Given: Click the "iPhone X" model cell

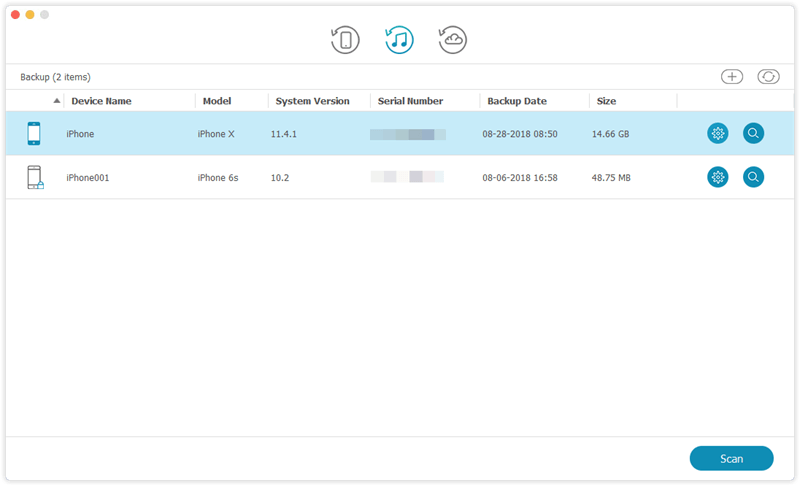Looking at the screenshot, I should pyautogui.click(x=216, y=134).
